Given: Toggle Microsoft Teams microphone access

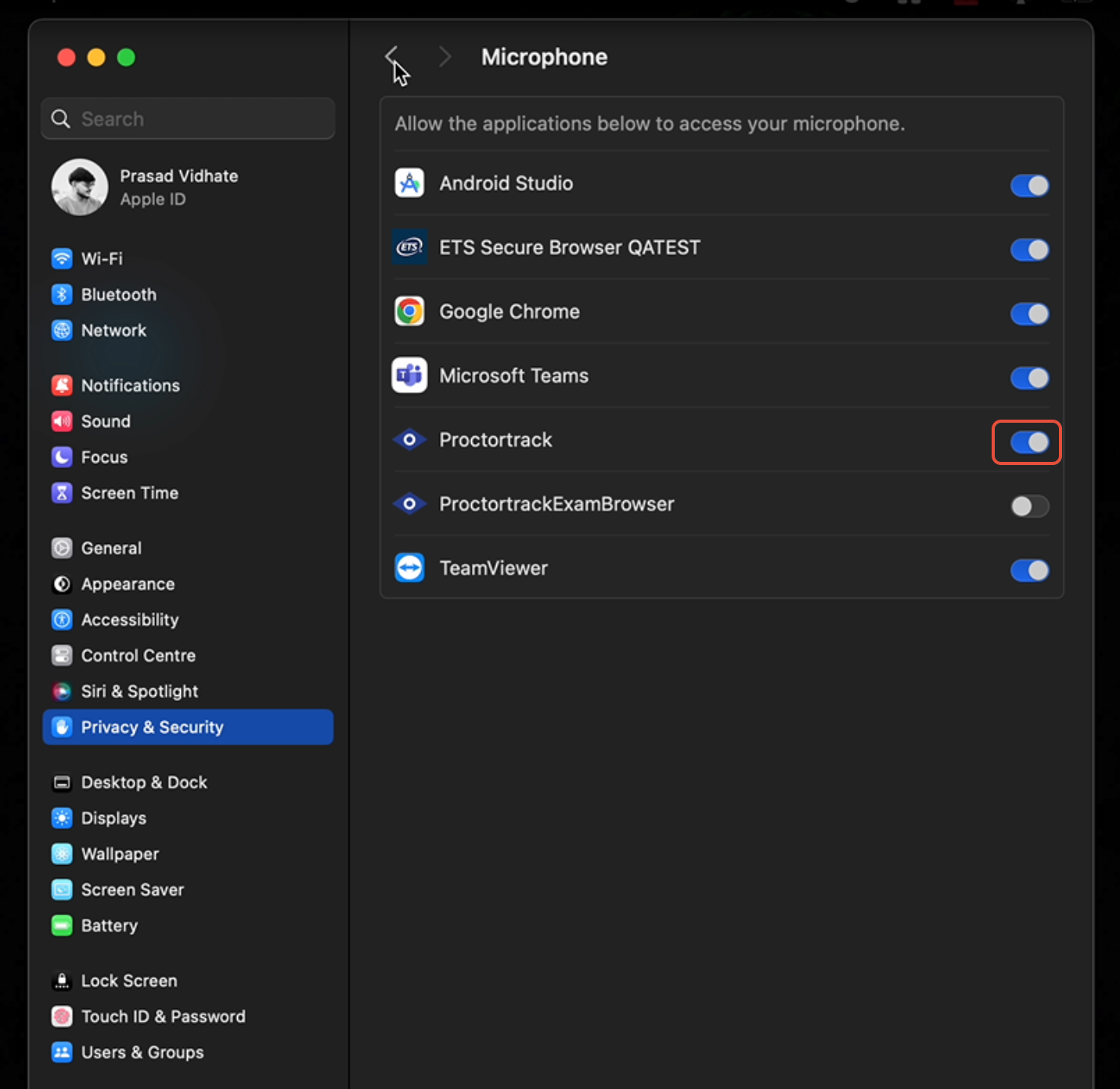Looking at the screenshot, I should coord(1029,378).
